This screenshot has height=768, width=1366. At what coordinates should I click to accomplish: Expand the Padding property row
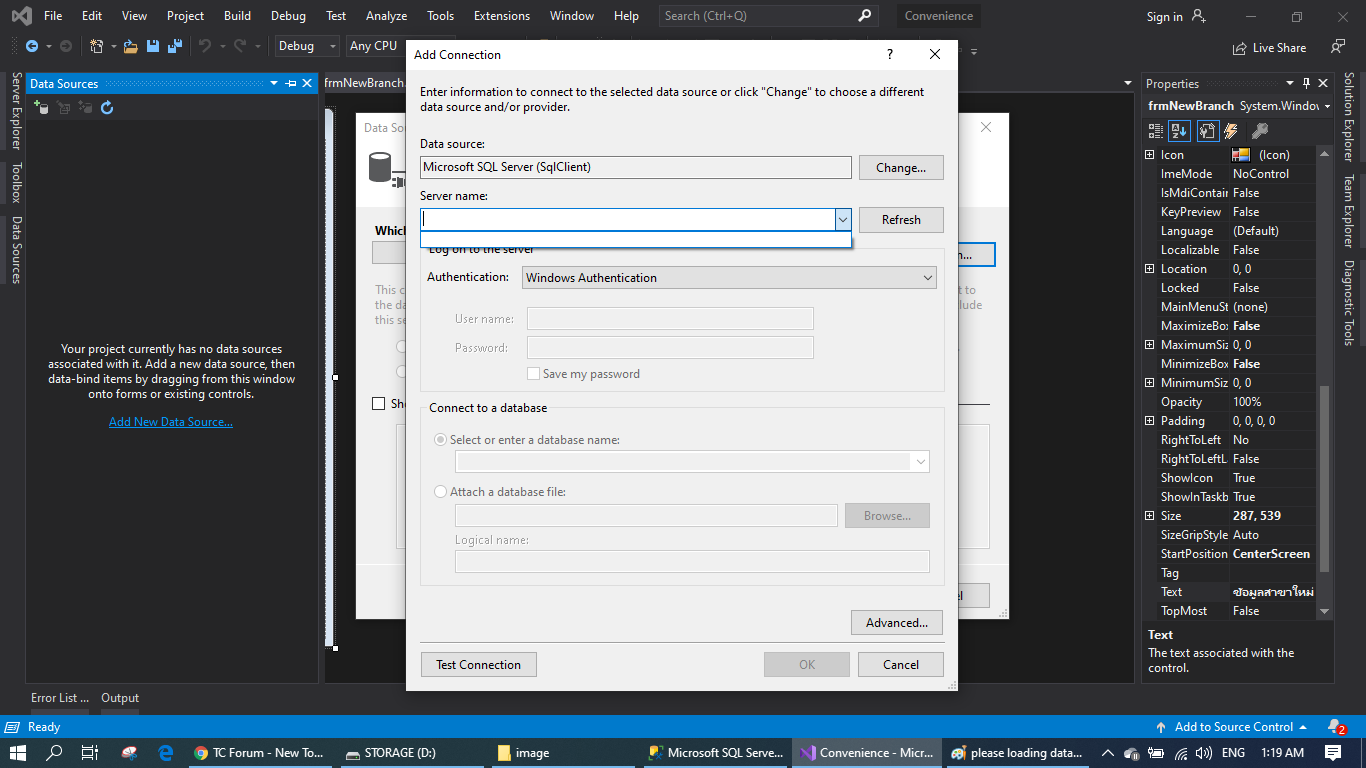[x=1150, y=421]
